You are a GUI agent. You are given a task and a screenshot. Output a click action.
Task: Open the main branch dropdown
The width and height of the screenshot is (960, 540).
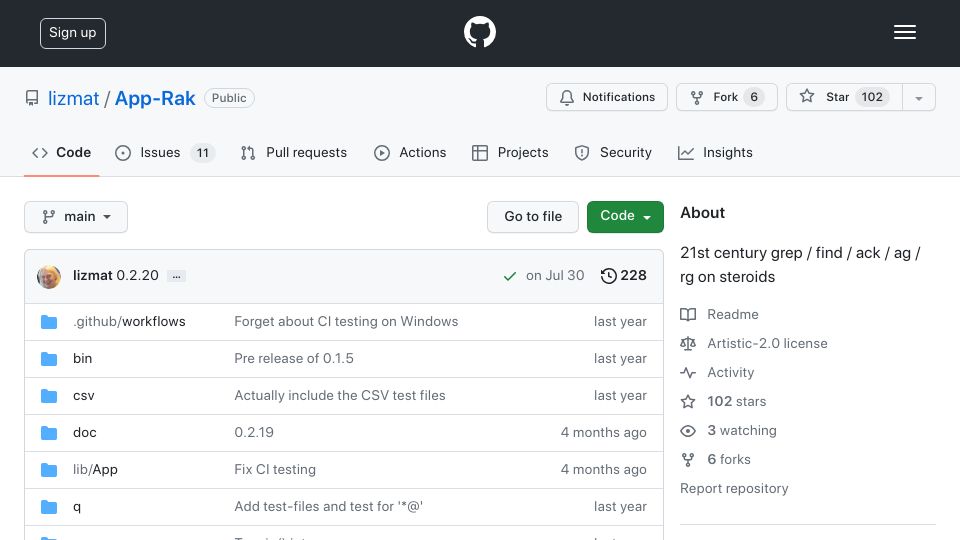click(76, 217)
